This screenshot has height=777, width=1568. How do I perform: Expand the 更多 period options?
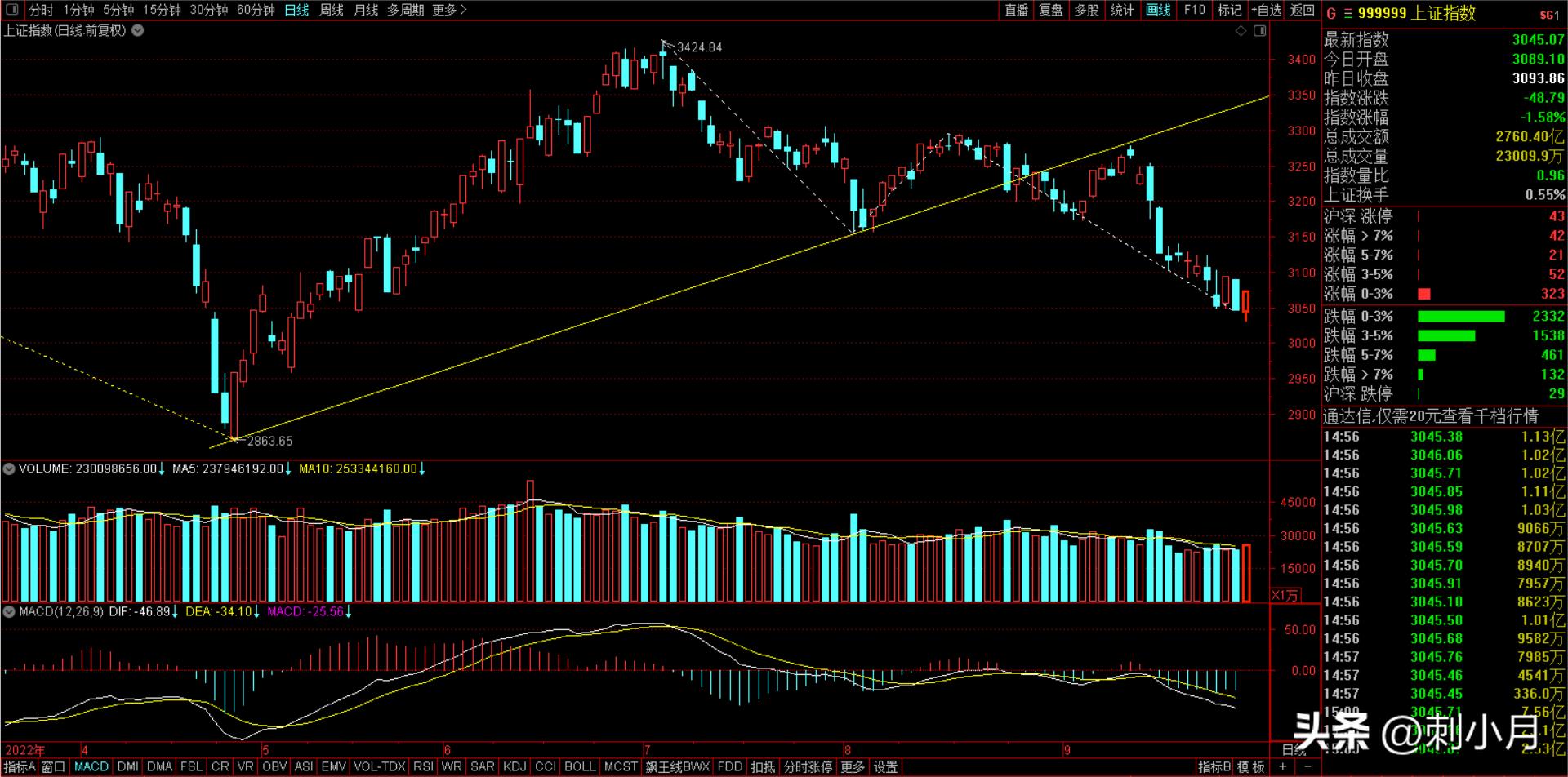[x=449, y=10]
